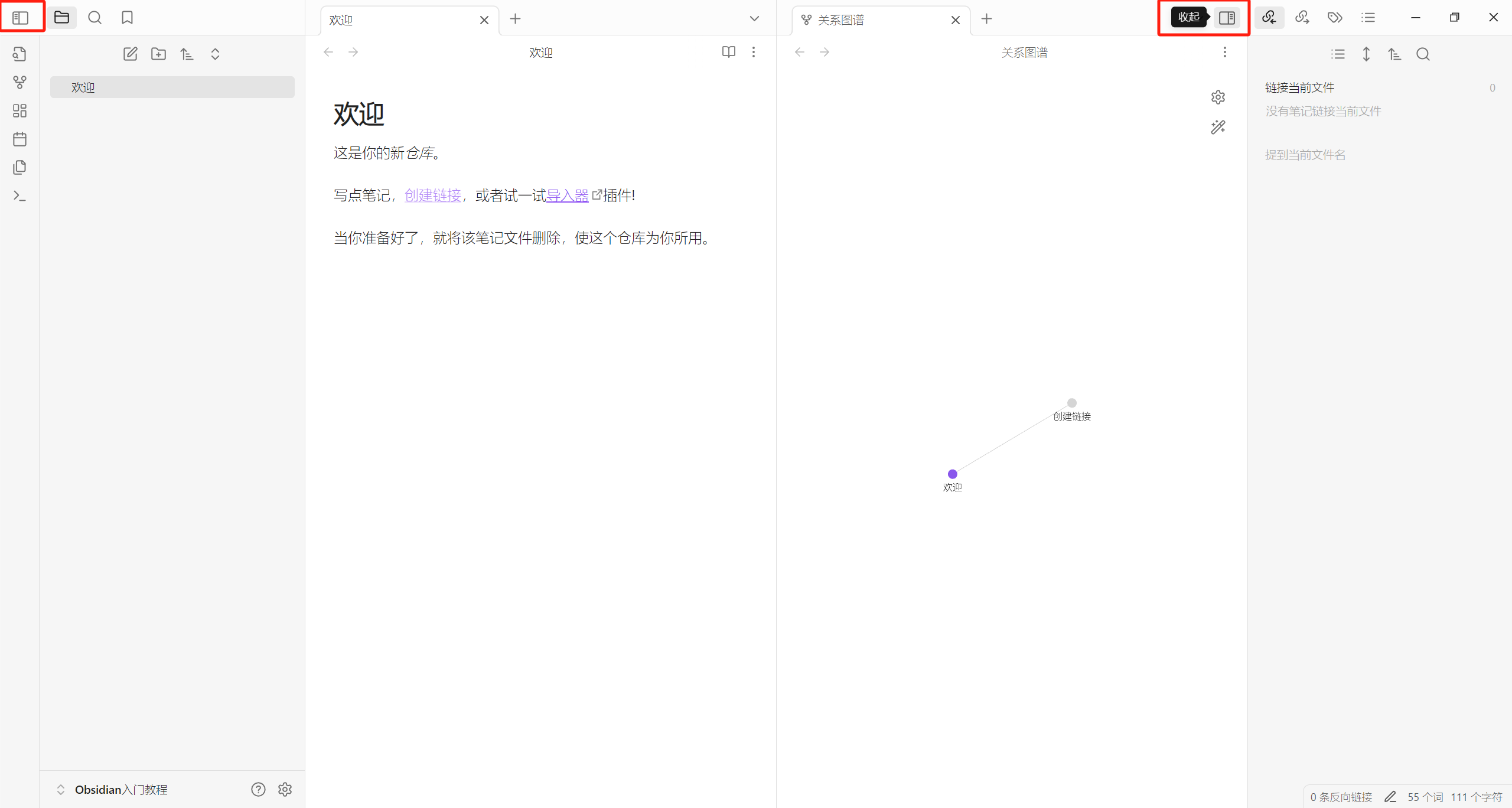Open the graph settings gear icon
The height and width of the screenshot is (808, 1512).
click(x=1218, y=97)
